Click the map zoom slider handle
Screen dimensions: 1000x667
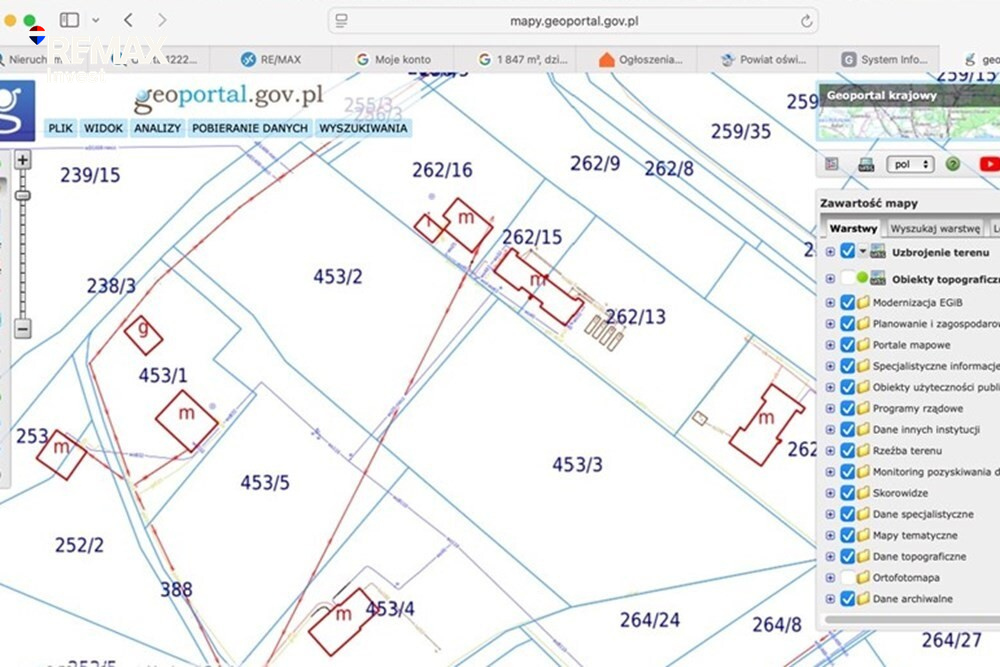coord(22,196)
